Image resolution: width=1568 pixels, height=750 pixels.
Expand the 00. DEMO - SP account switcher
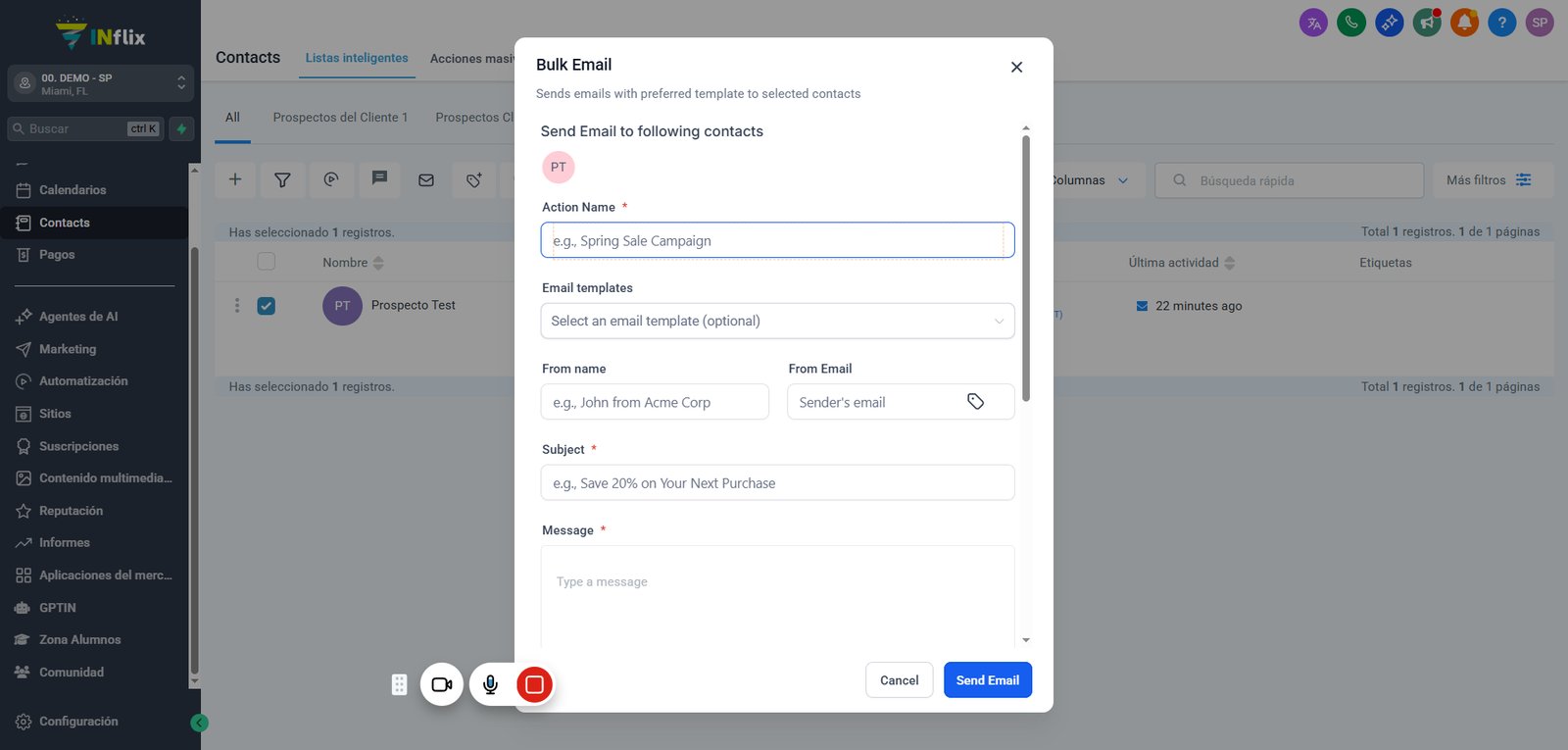coord(100,83)
